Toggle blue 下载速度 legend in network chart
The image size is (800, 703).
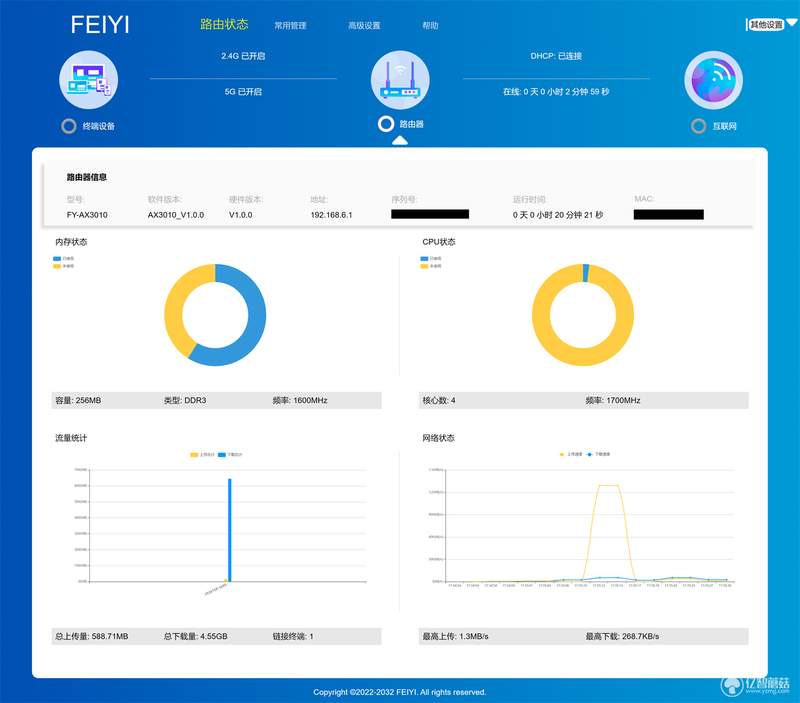(x=598, y=454)
